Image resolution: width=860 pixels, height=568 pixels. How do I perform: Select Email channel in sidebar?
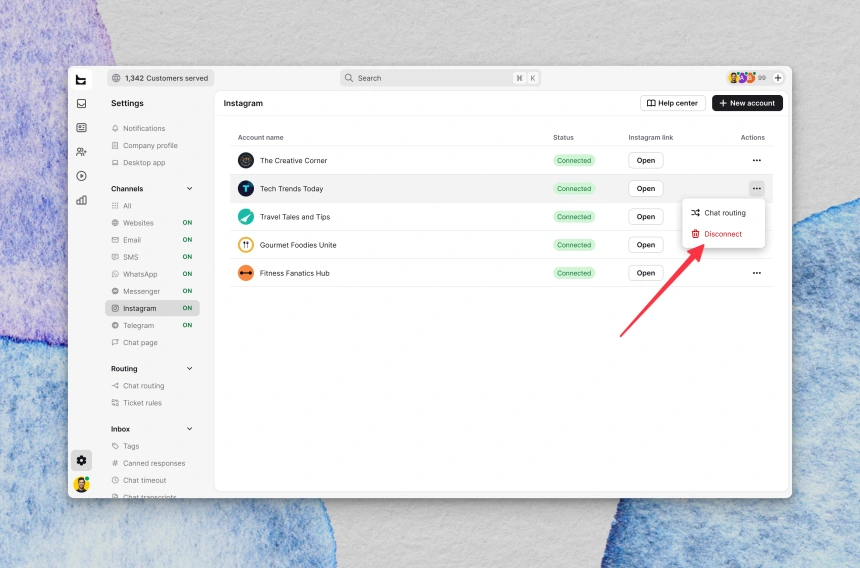tap(152, 240)
